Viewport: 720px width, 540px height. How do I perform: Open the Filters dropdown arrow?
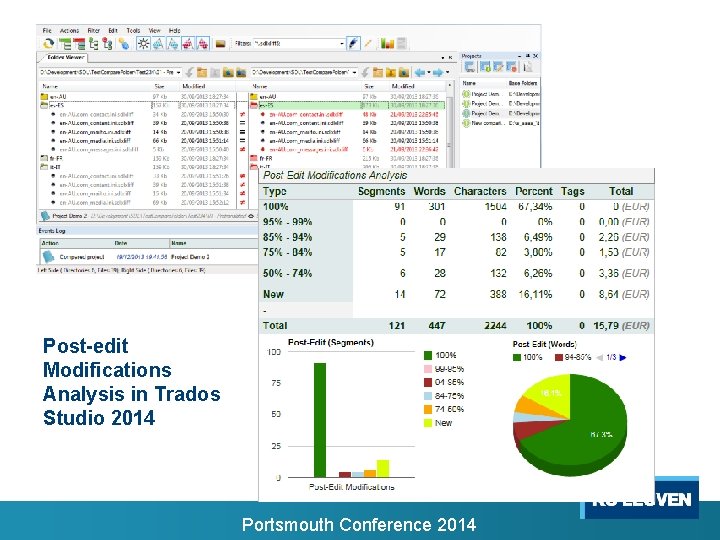point(342,44)
